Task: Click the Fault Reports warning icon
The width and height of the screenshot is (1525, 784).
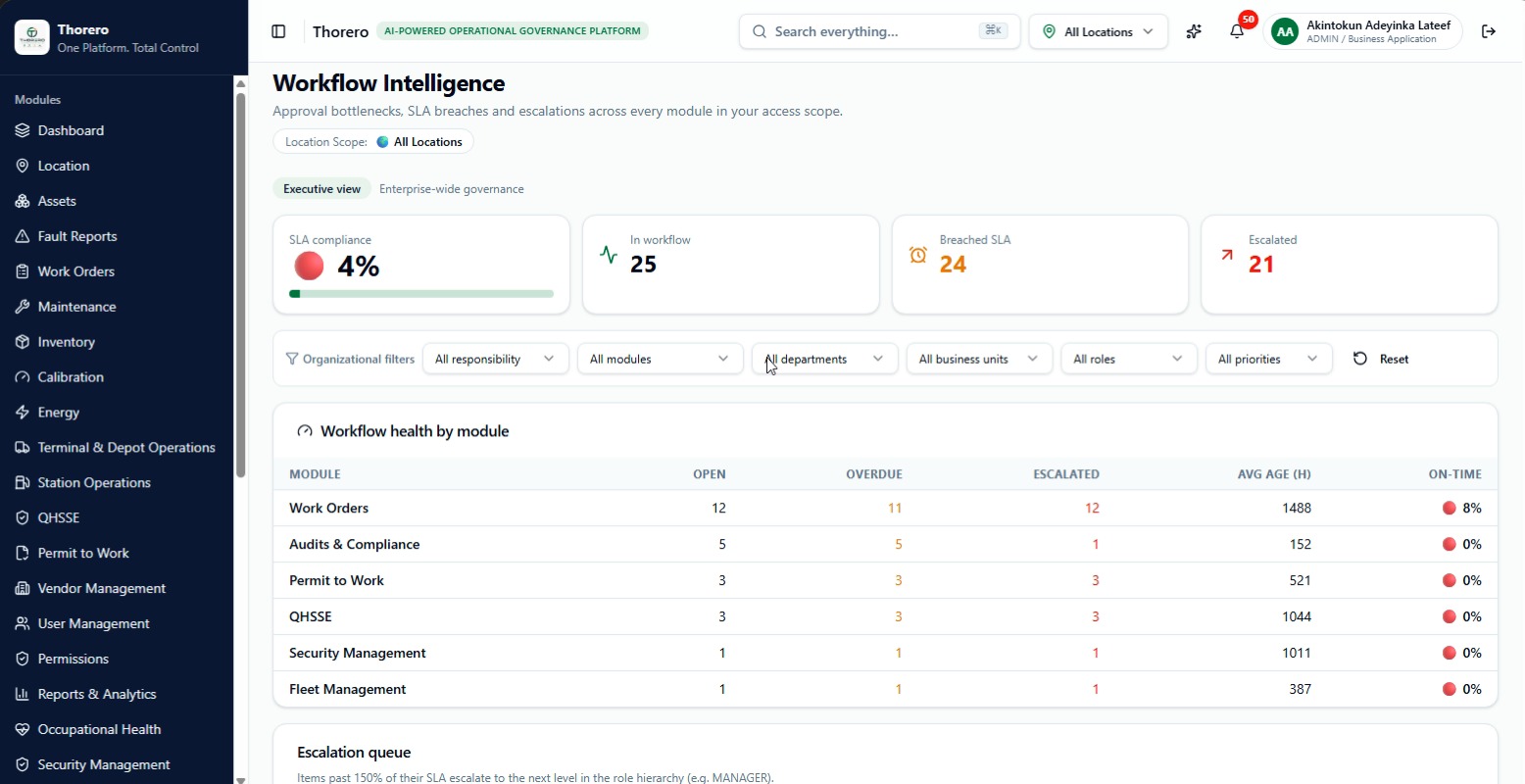Action: click(x=23, y=236)
